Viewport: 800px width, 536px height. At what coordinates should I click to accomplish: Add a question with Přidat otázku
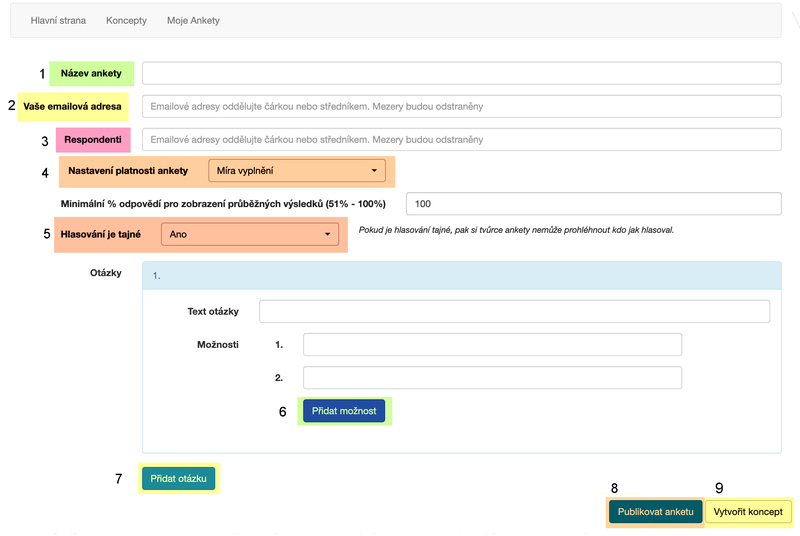tap(178, 479)
